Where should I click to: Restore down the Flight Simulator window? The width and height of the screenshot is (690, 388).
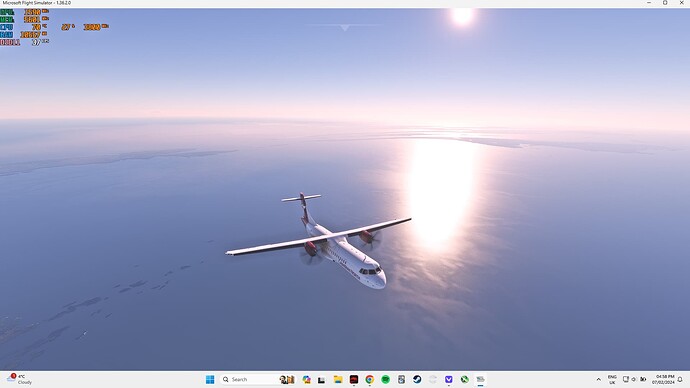(665, 3)
